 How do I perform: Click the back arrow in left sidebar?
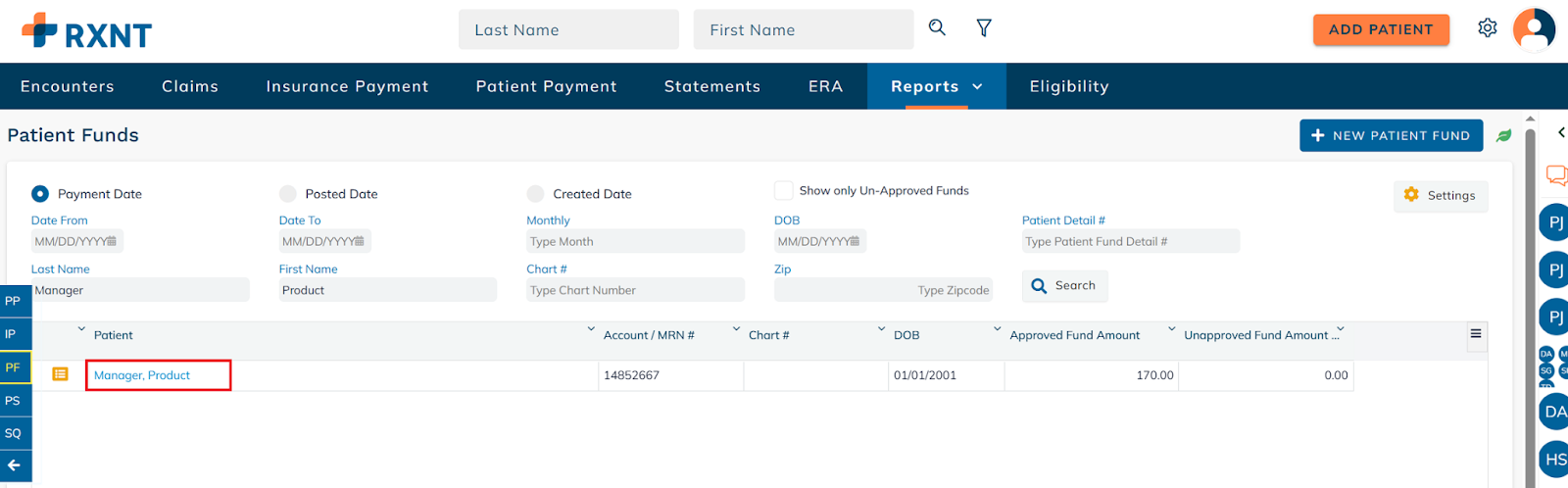14,465
